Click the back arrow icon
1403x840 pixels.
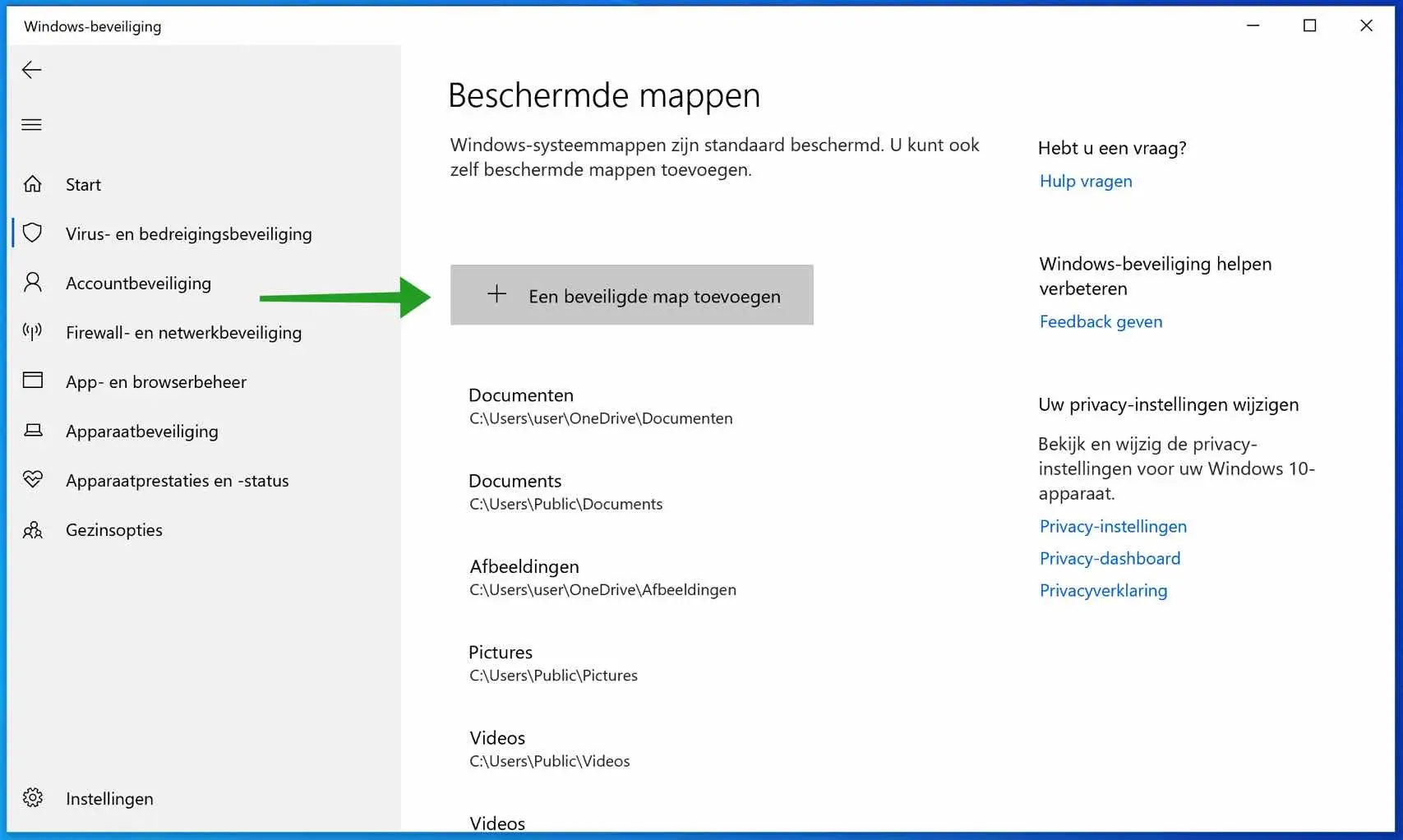[x=31, y=70]
